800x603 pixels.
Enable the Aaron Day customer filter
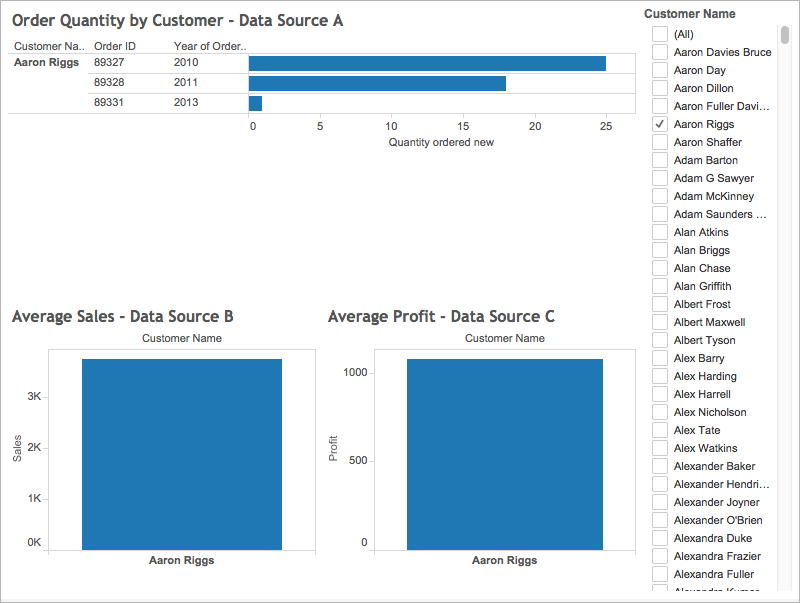(659, 70)
